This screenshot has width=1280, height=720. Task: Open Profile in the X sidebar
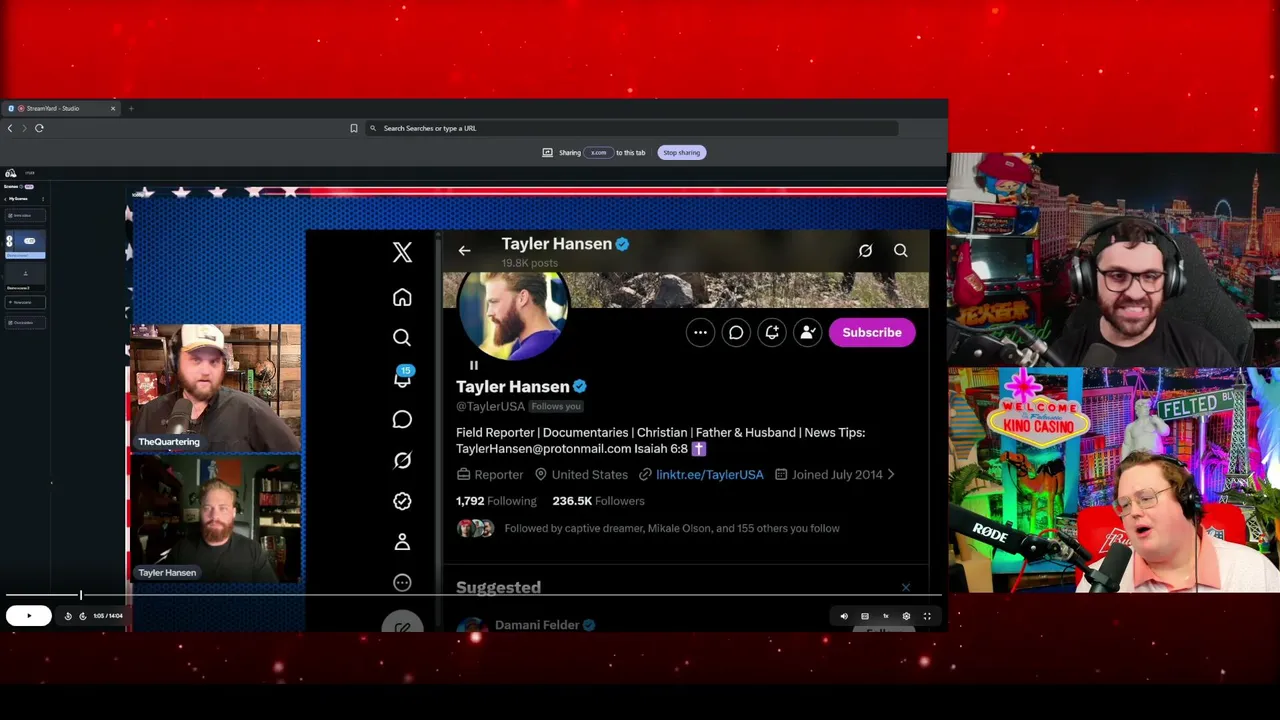coord(402,542)
